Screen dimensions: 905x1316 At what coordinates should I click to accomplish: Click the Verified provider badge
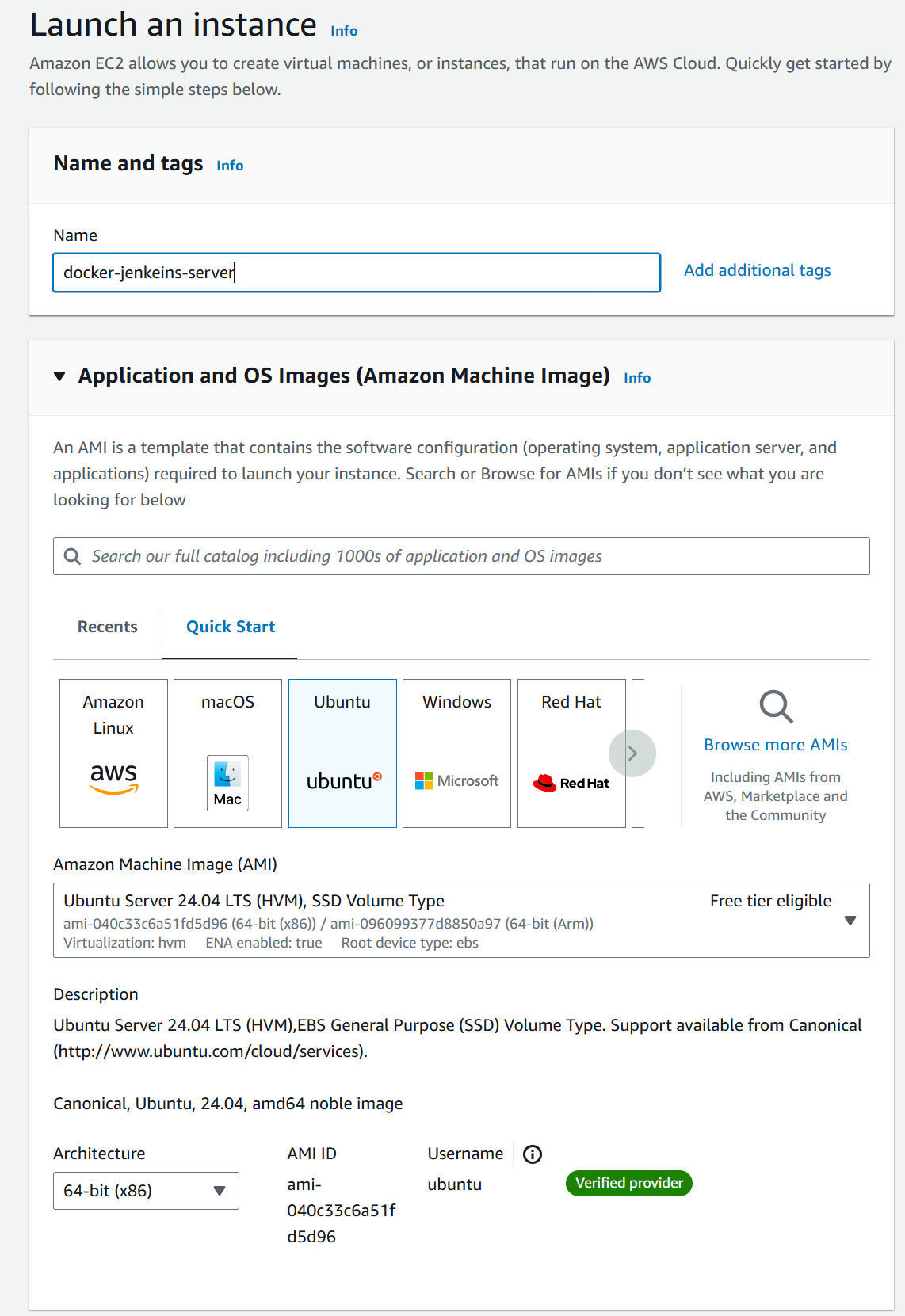[x=629, y=1183]
